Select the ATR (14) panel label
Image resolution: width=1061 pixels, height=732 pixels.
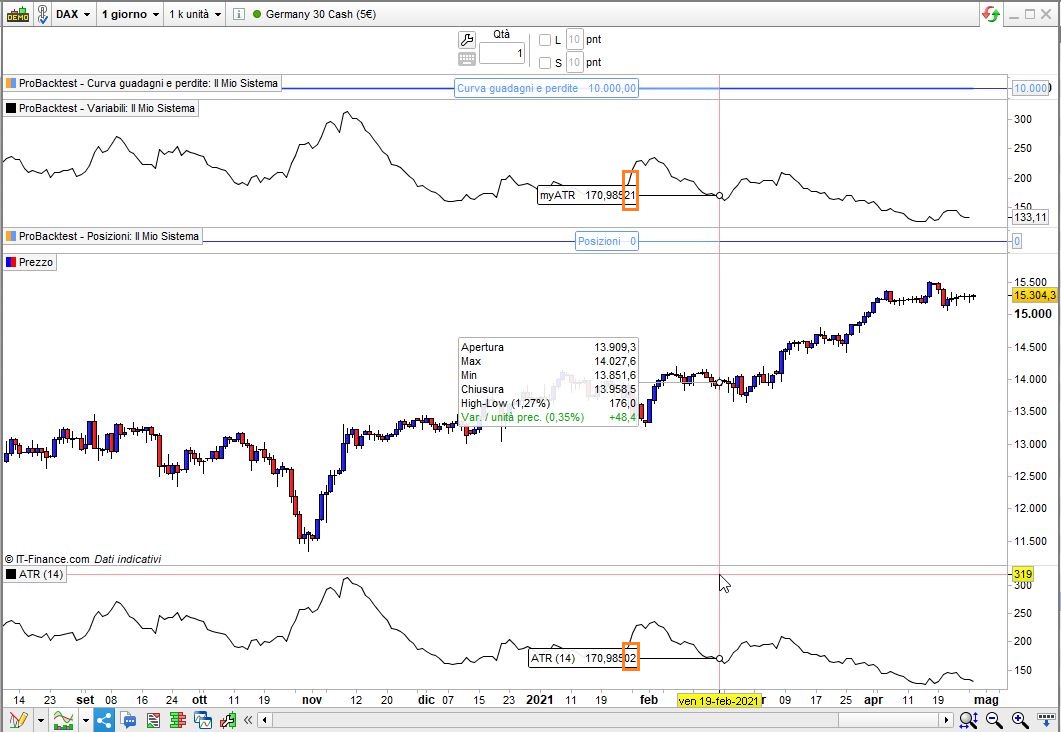click(x=36, y=574)
